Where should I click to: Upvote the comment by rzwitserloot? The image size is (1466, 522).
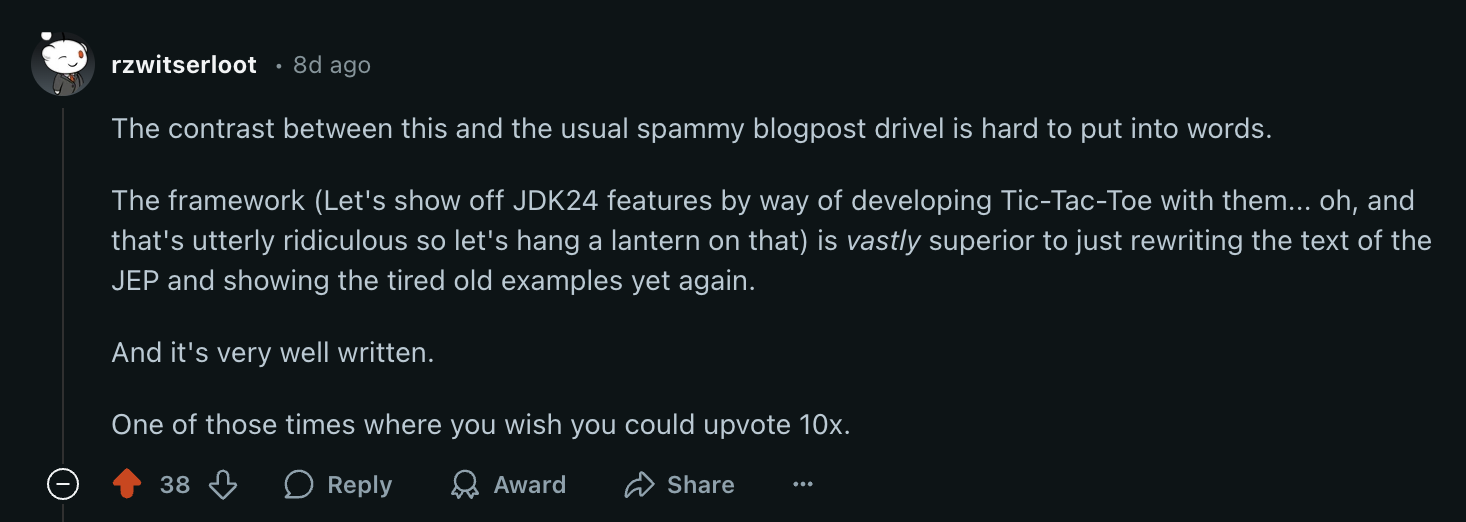click(x=127, y=485)
